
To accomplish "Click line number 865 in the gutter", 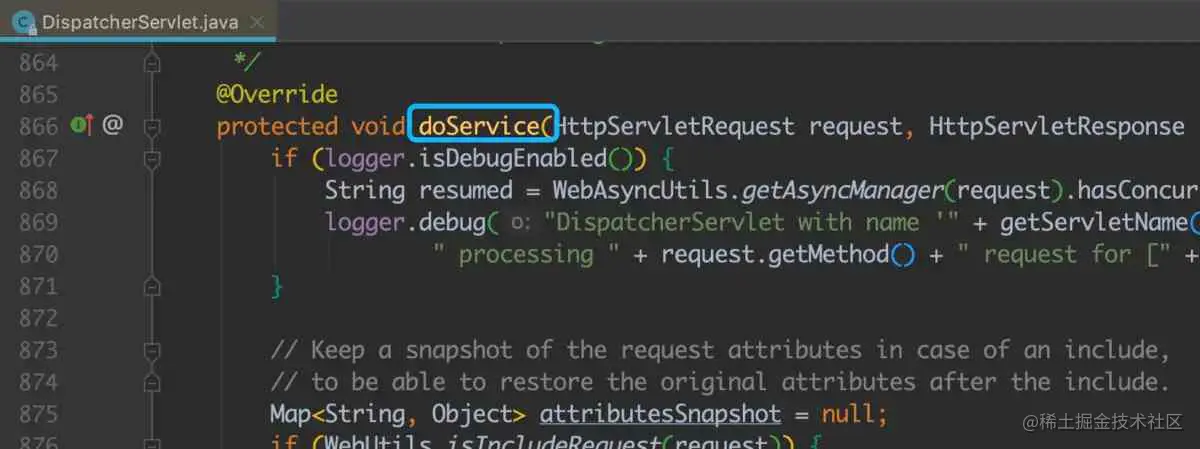I will [39, 94].
